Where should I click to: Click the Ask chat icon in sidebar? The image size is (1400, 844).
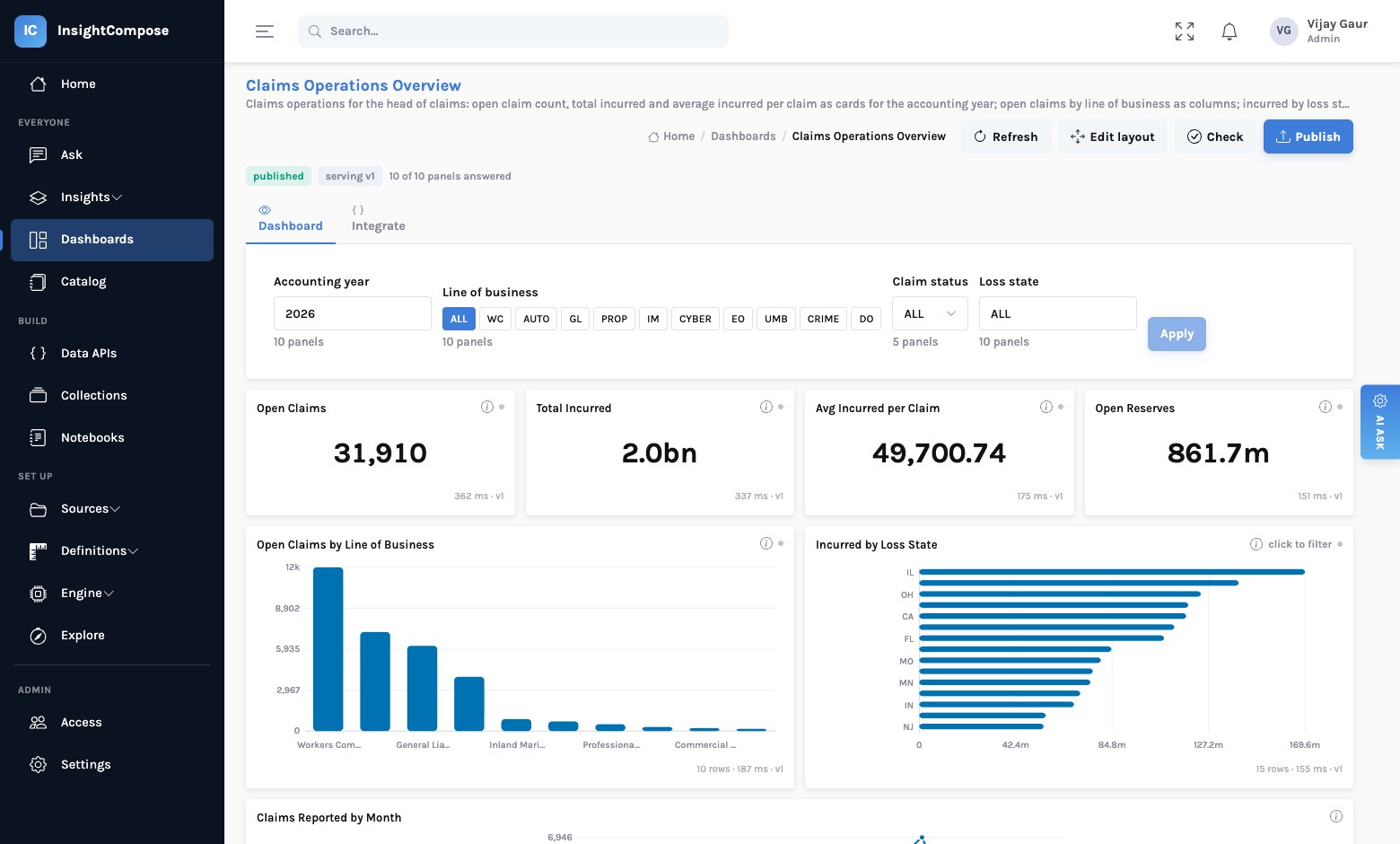38,154
